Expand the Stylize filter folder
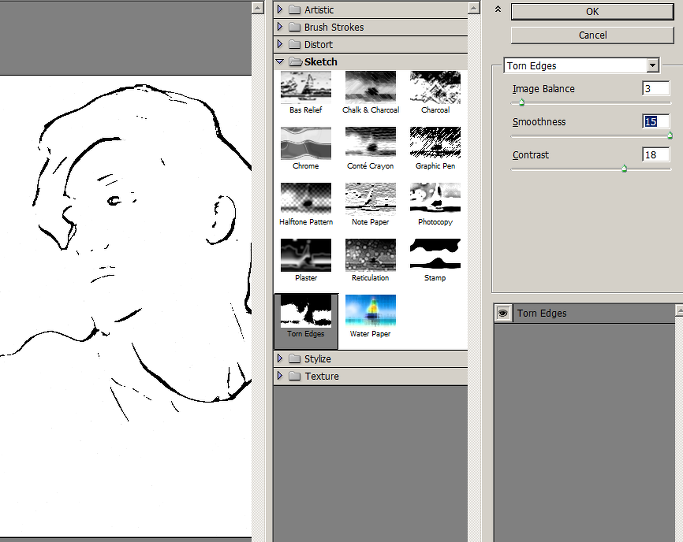Image resolution: width=683 pixels, height=542 pixels. tap(280, 358)
